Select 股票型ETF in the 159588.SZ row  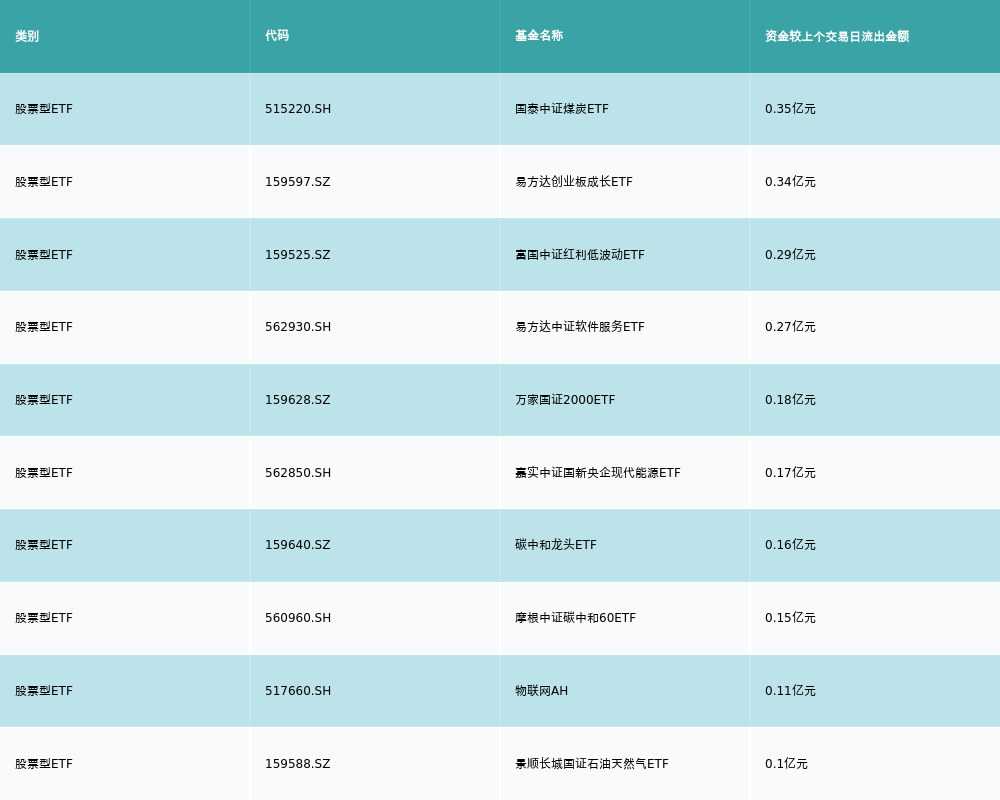click(44, 764)
